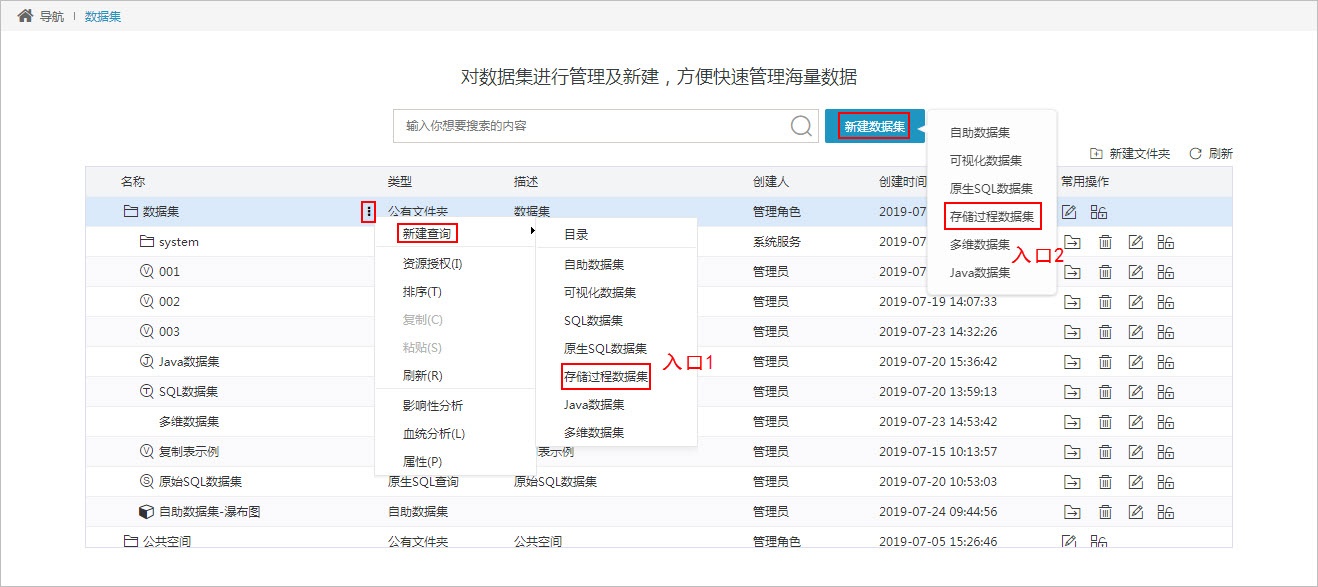The image size is (1318, 587).
Task: Click the edit pencil for SQL数据集 row
Action: [x=1135, y=392]
